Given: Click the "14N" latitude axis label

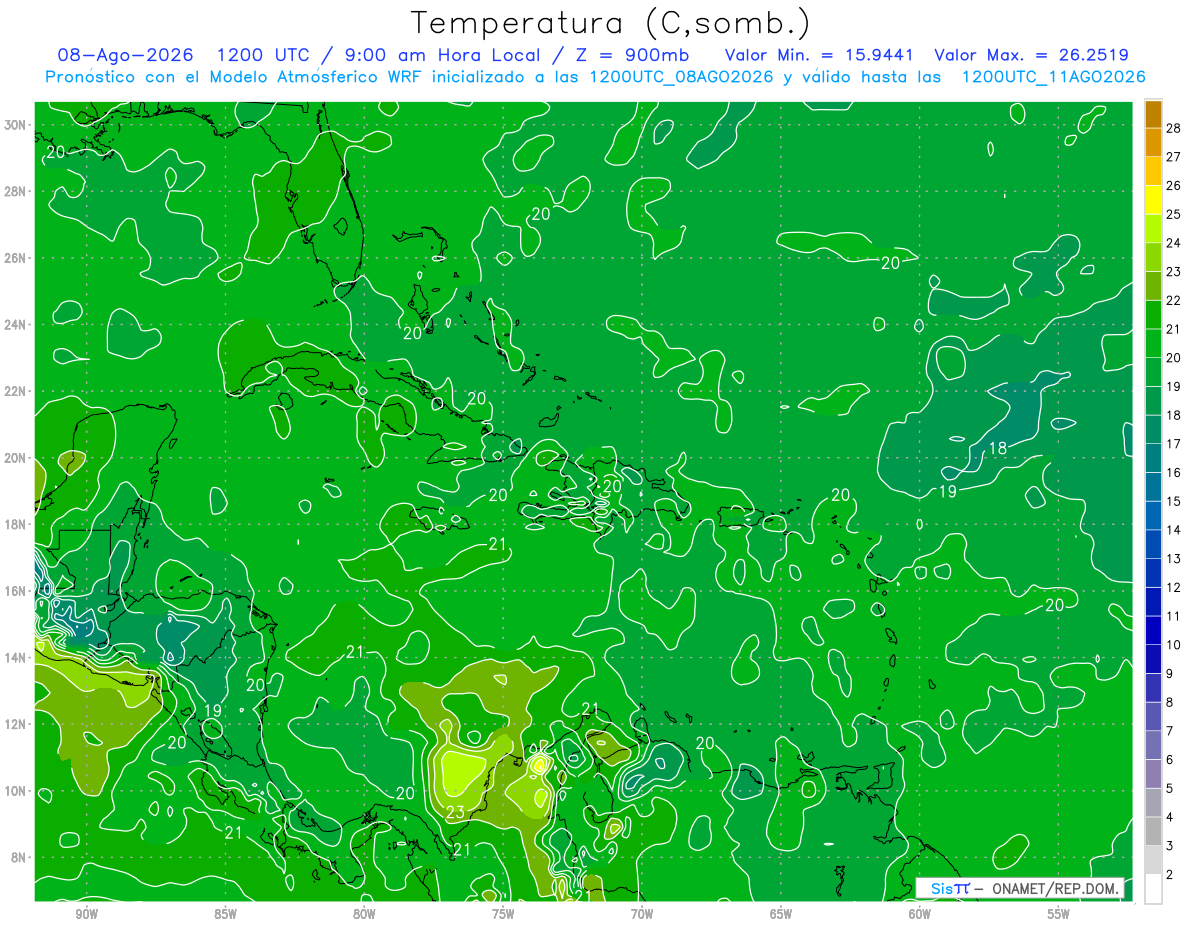Looking at the screenshot, I should [x=17, y=658].
